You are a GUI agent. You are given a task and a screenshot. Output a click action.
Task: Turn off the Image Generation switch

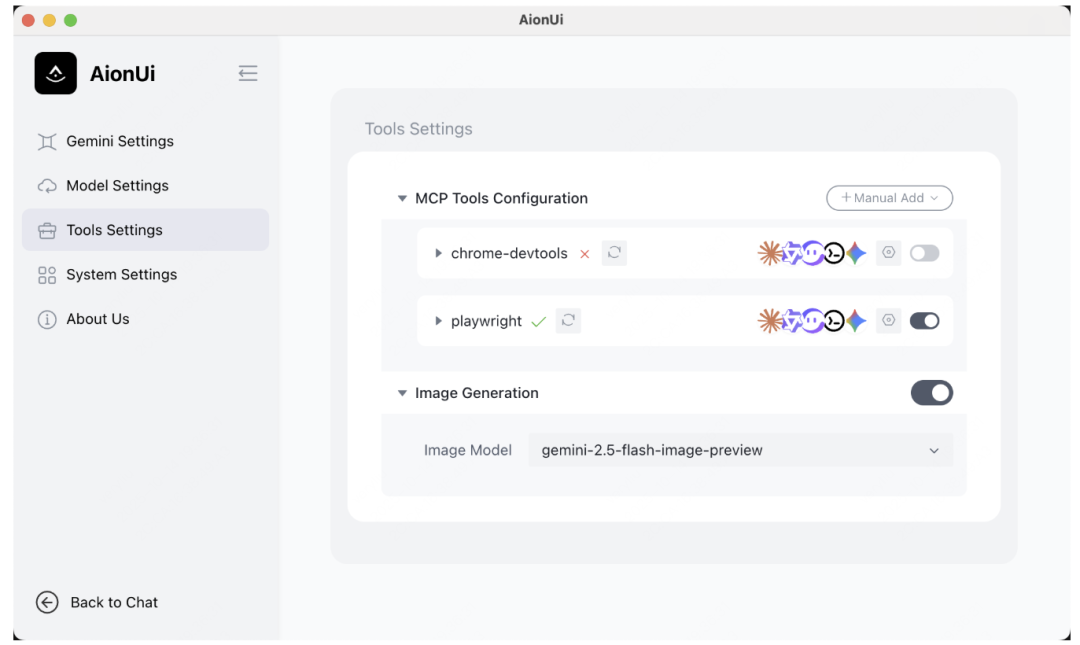[931, 393]
